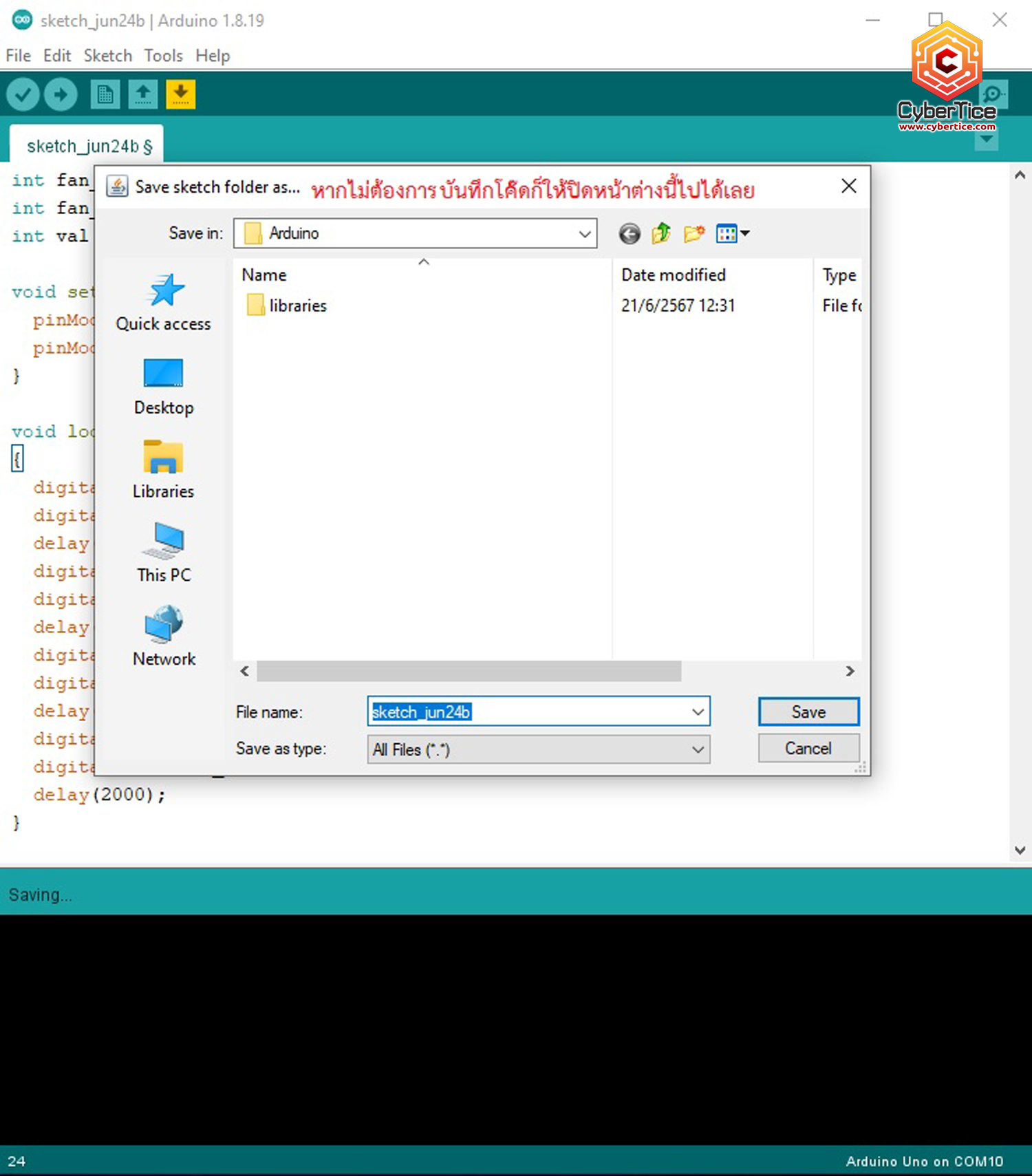The height and width of the screenshot is (1176, 1032).
Task: Click the Upload arrow toolbar icon
Action: [x=61, y=94]
